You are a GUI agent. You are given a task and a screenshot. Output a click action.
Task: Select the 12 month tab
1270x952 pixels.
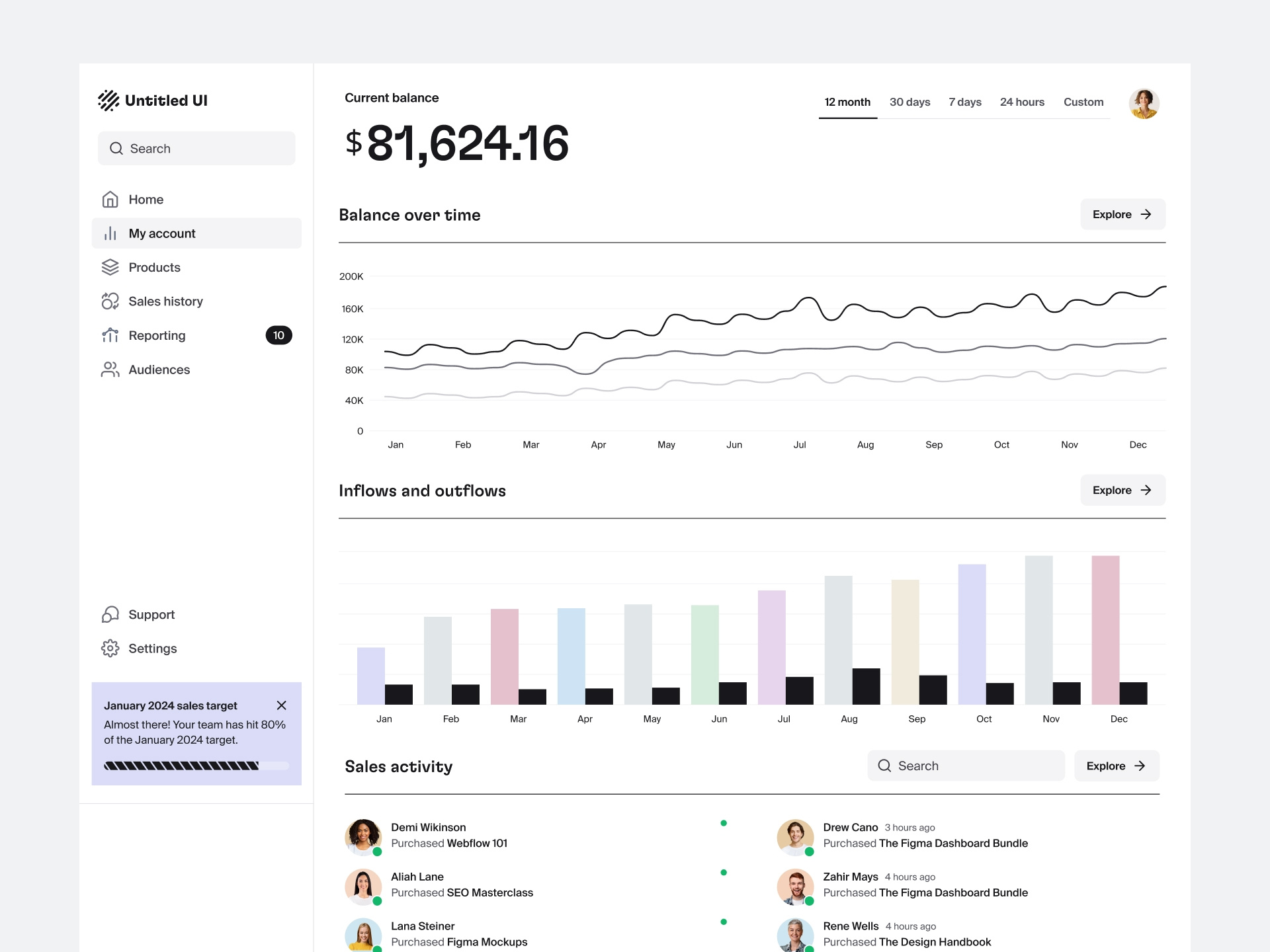coord(847,102)
